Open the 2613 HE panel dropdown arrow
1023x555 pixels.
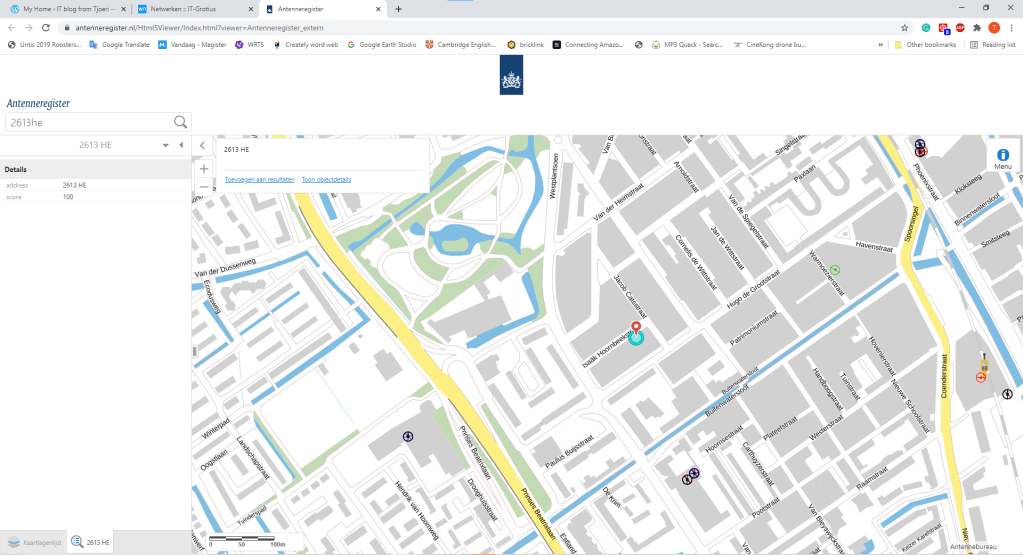tap(166, 146)
